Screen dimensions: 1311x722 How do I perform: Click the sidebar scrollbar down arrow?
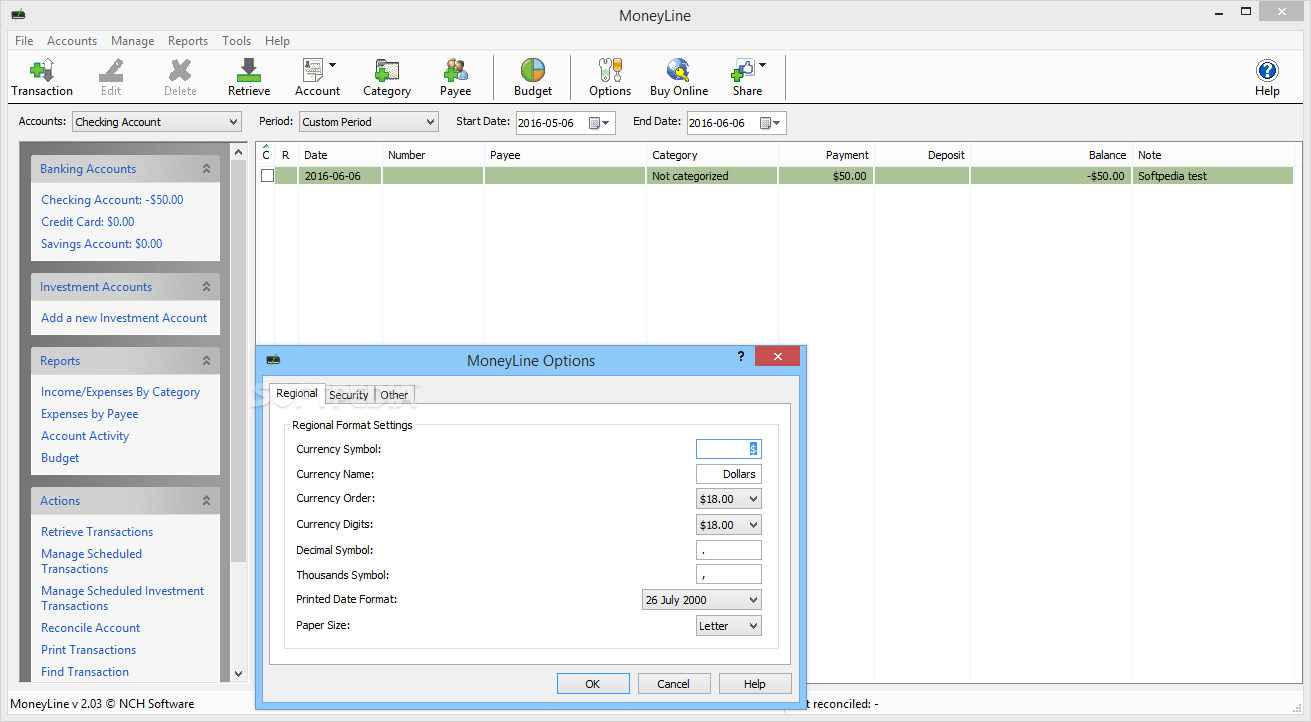coord(238,674)
